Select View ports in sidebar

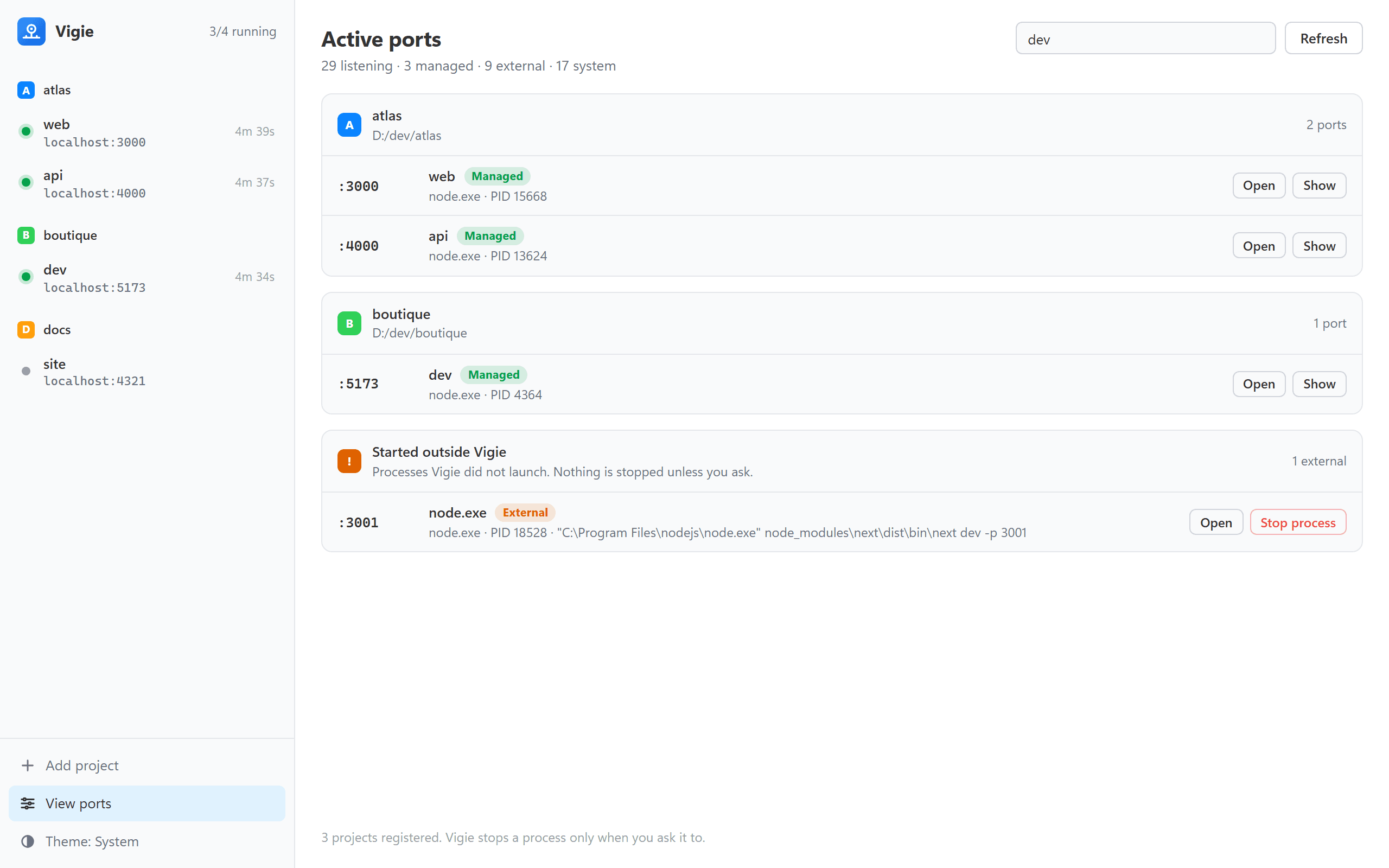pyautogui.click(x=147, y=803)
